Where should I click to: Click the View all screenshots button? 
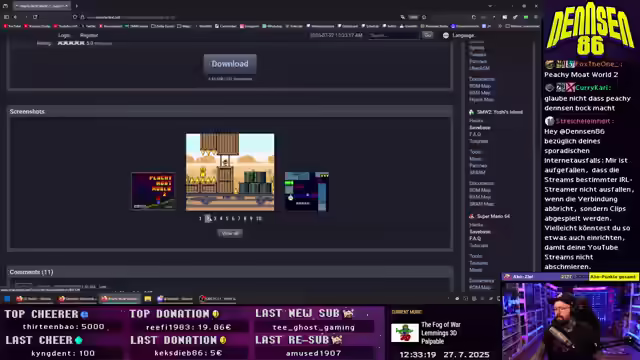point(230,233)
